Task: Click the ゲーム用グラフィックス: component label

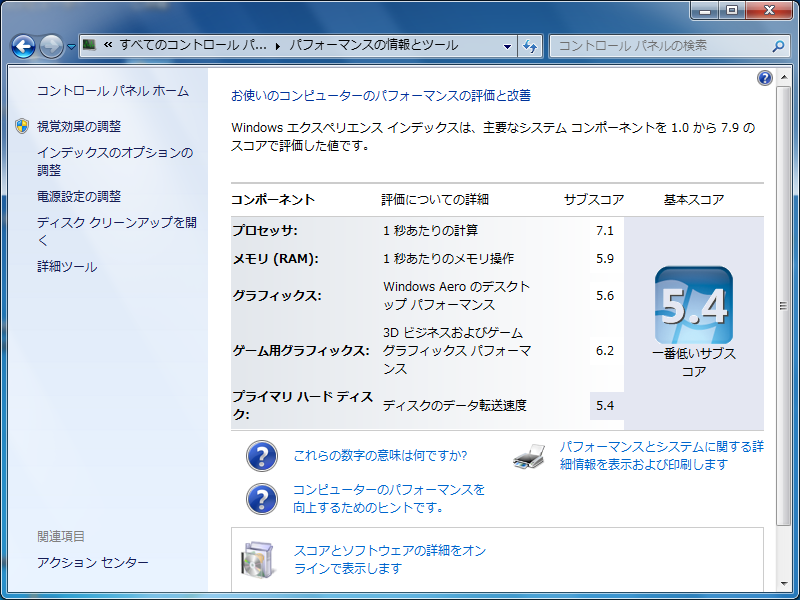Action: (x=301, y=351)
